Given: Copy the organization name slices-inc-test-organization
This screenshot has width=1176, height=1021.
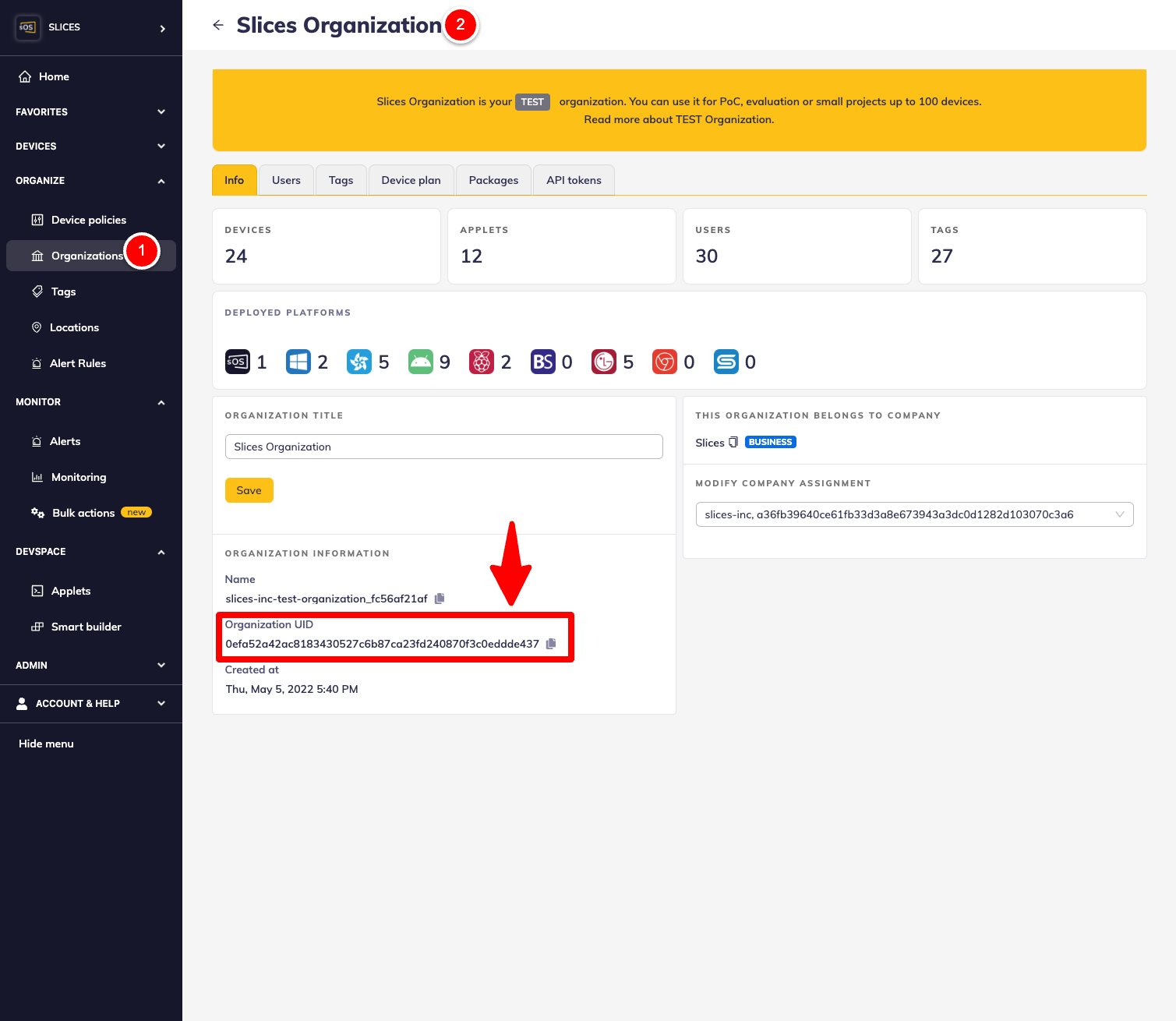Looking at the screenshot, I should (x=440, y=599).
